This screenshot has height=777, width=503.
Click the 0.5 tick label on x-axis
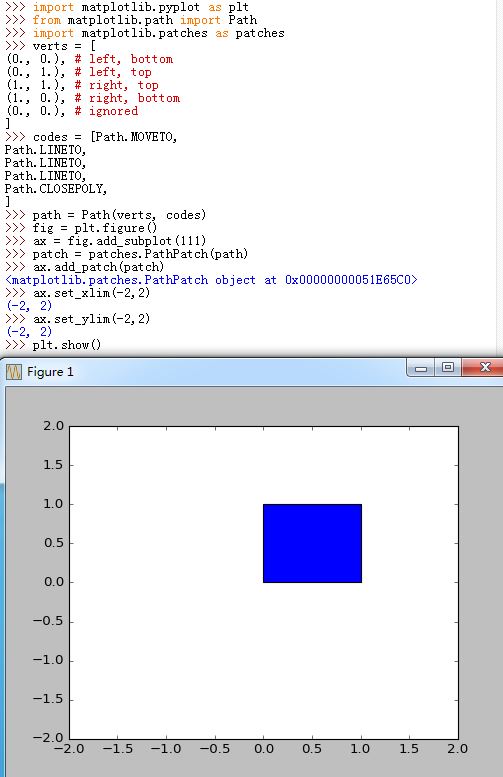pos(312,748)
